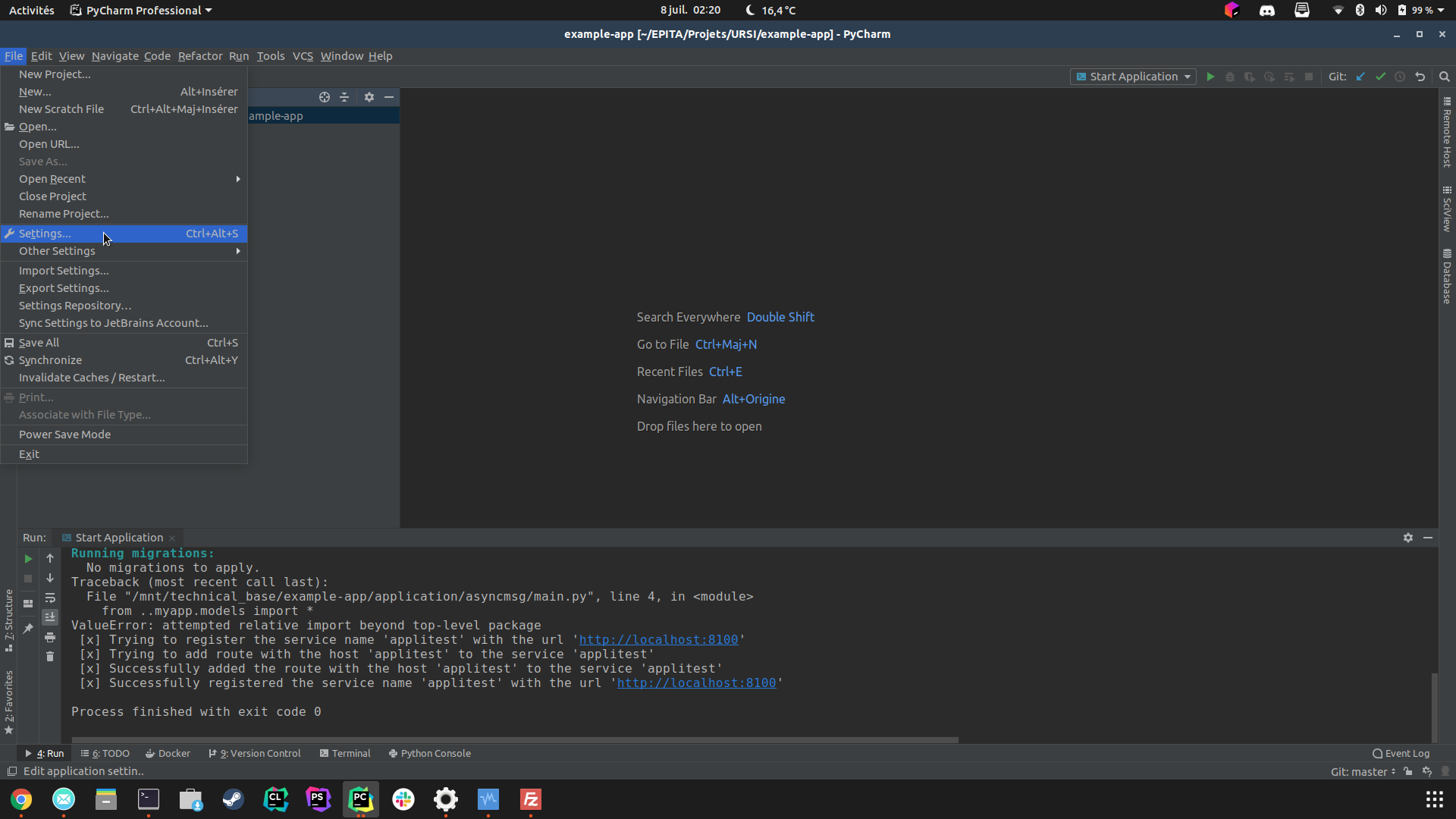Screen dimensions: 1456x819
Task: Open FileZilla from the dock
Action: coord(531,799)
